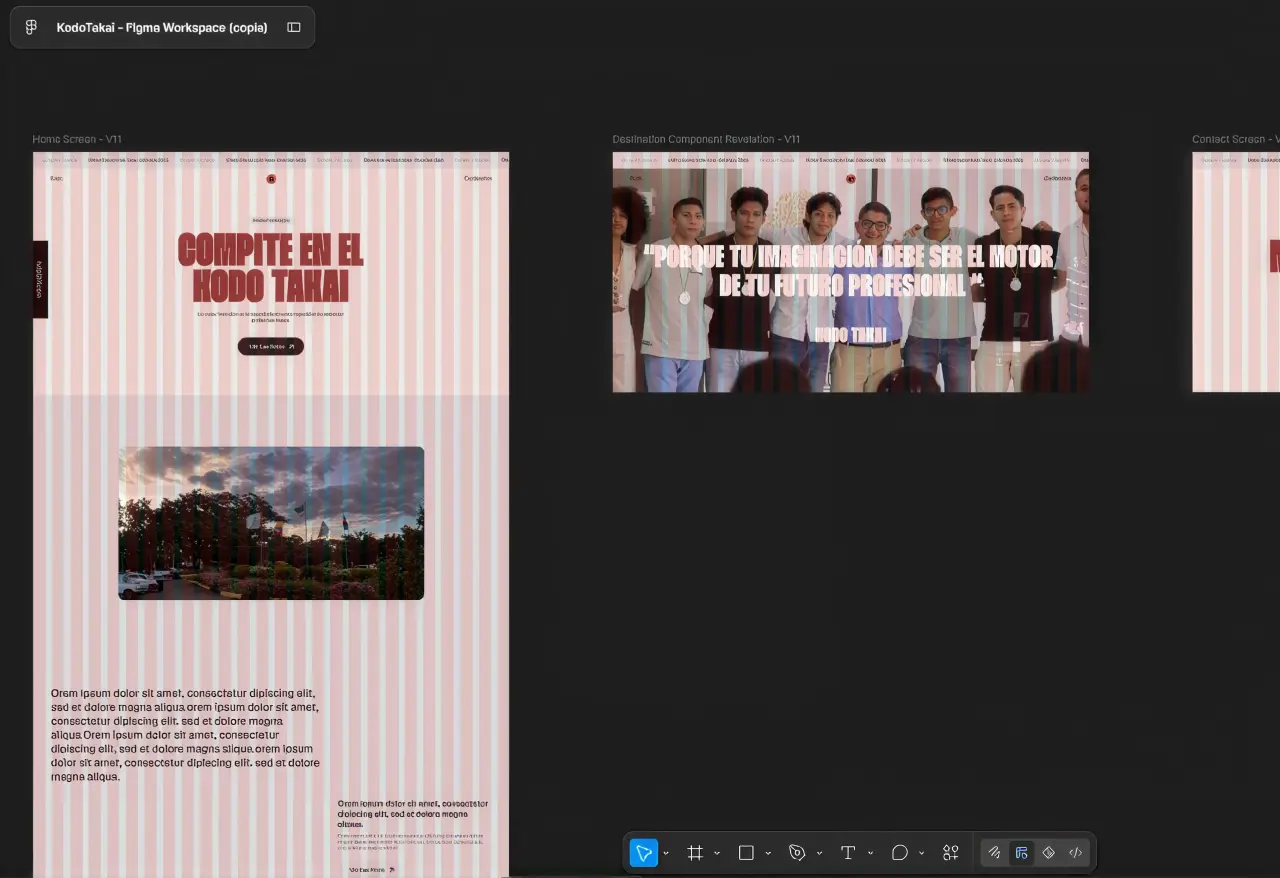Image resolution: width=1280 pixels, height=878 pixels.
Task: Switch to the diamond-icon mode in toolbar
Action: (1049, 853)
